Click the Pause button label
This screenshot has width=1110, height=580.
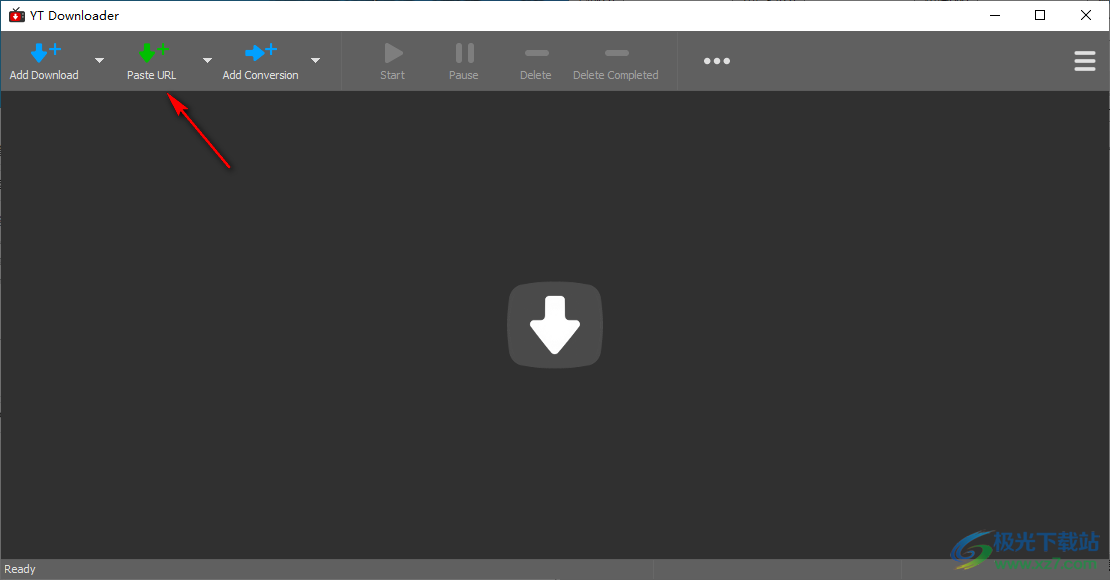tap(463, 74)
